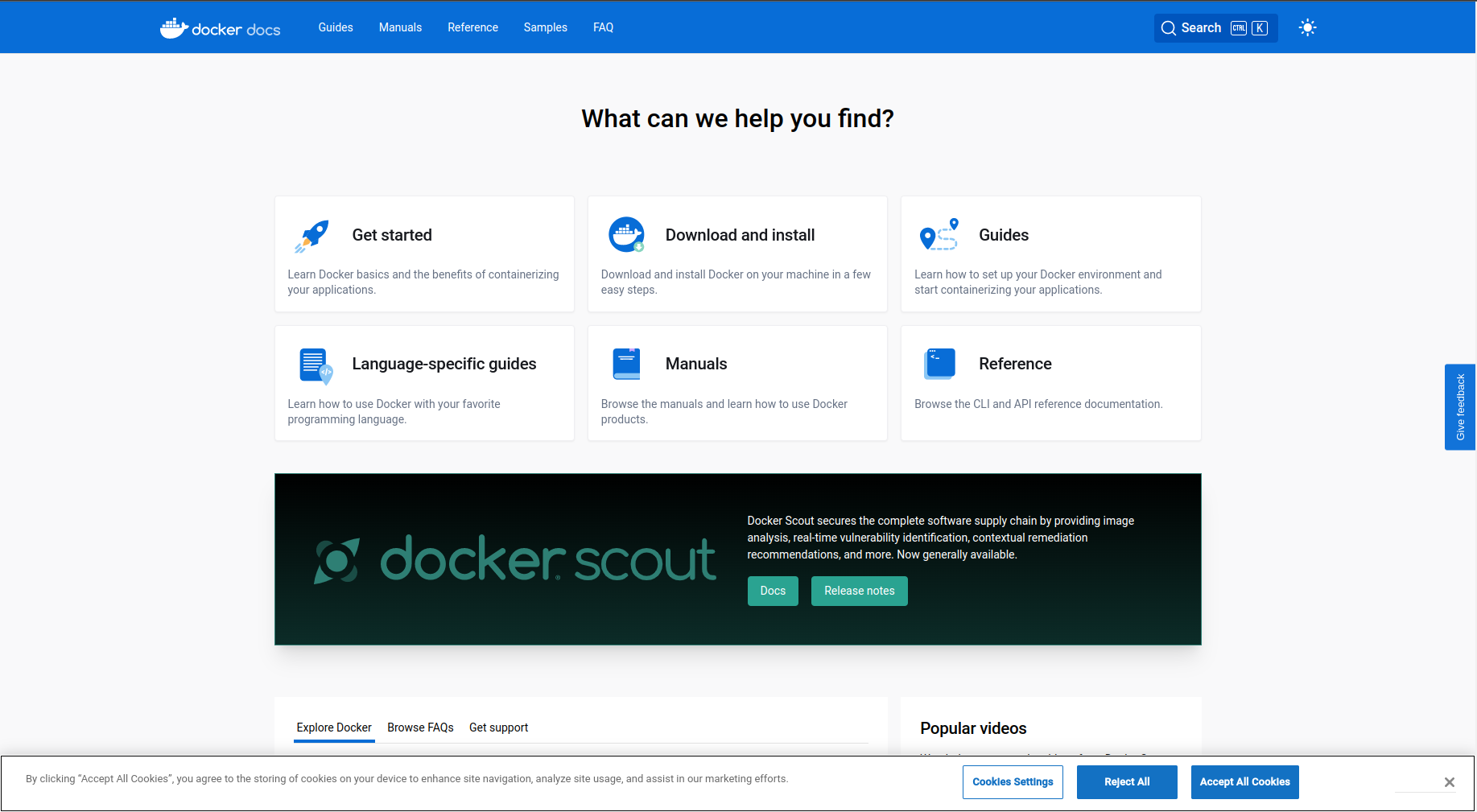Viewport: 1477px width, 812px height.
Task: Open the Language-specific guides card title
Action: point(444,364)
